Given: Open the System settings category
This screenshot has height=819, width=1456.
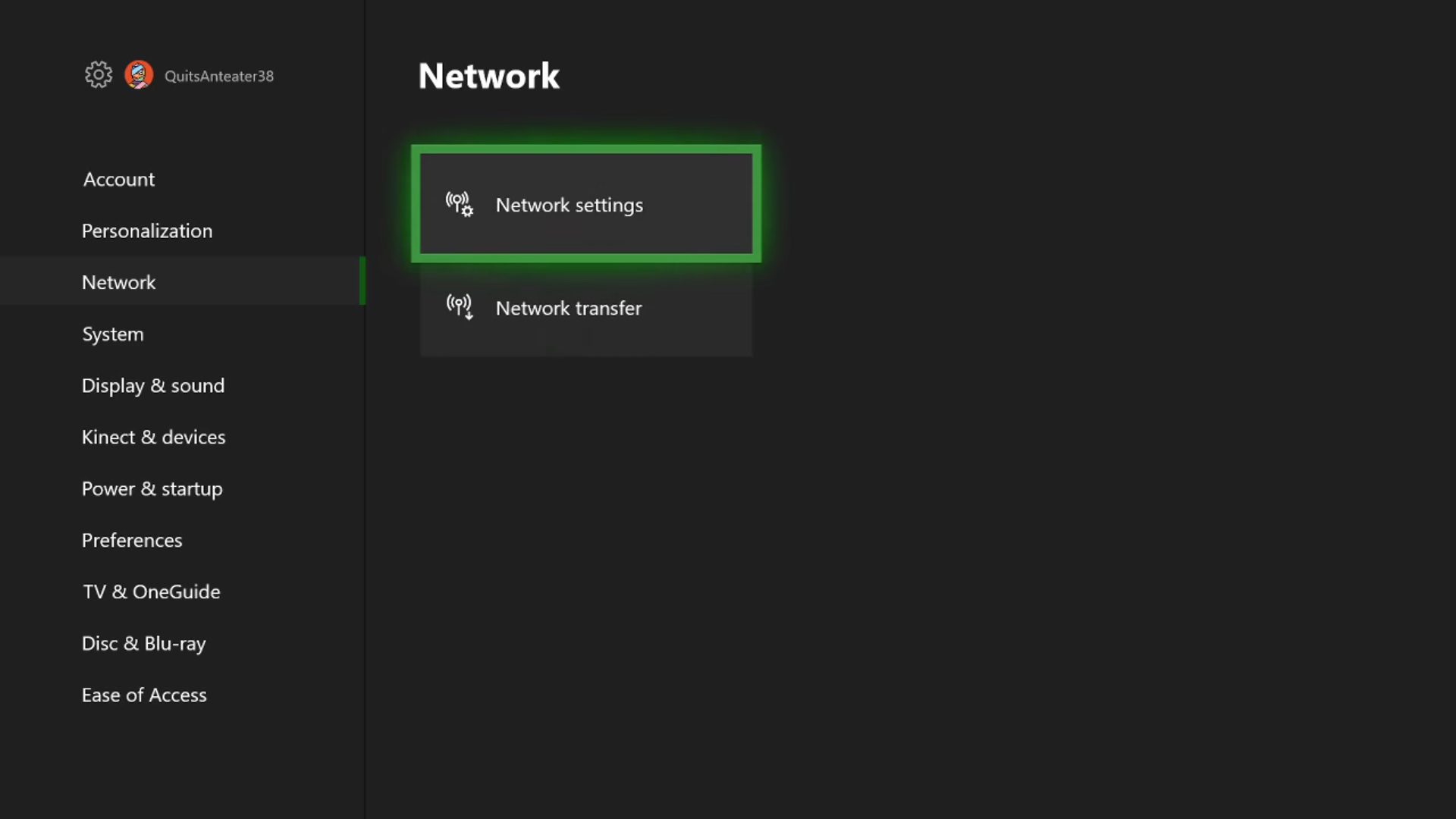Looking at the screenshot, I should coord(113,334).
